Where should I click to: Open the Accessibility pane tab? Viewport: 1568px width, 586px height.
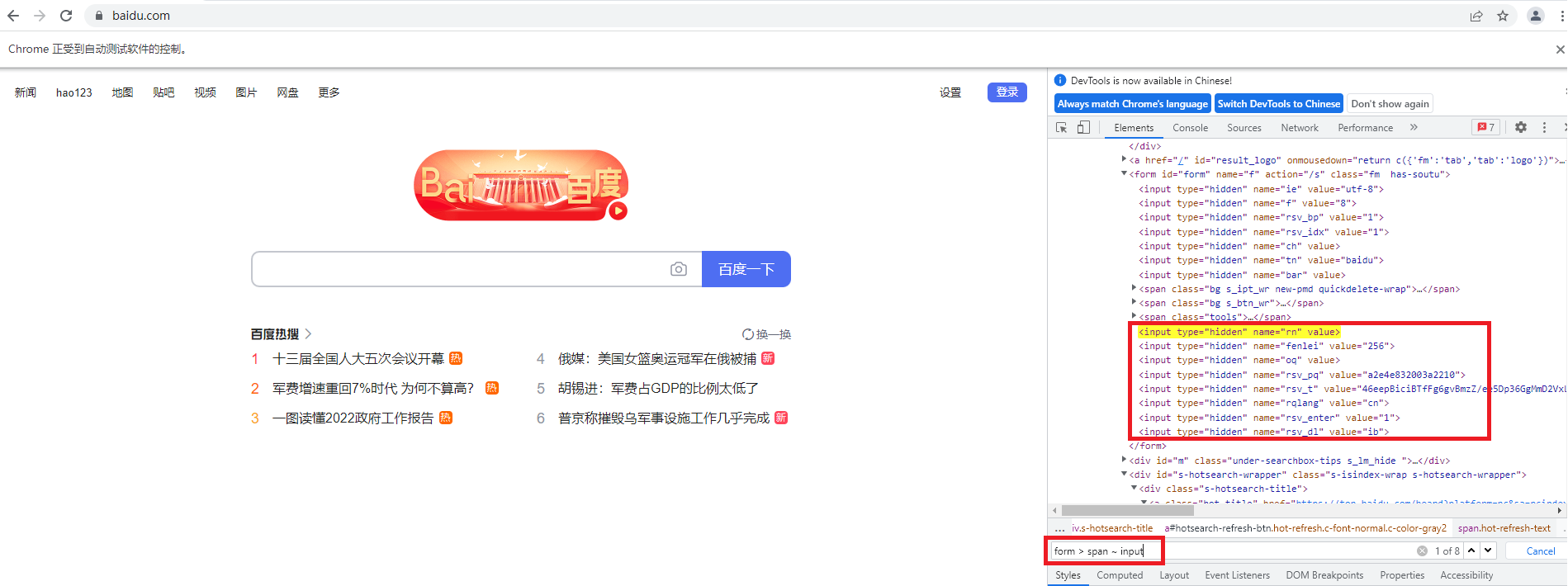pos(1466,575)
